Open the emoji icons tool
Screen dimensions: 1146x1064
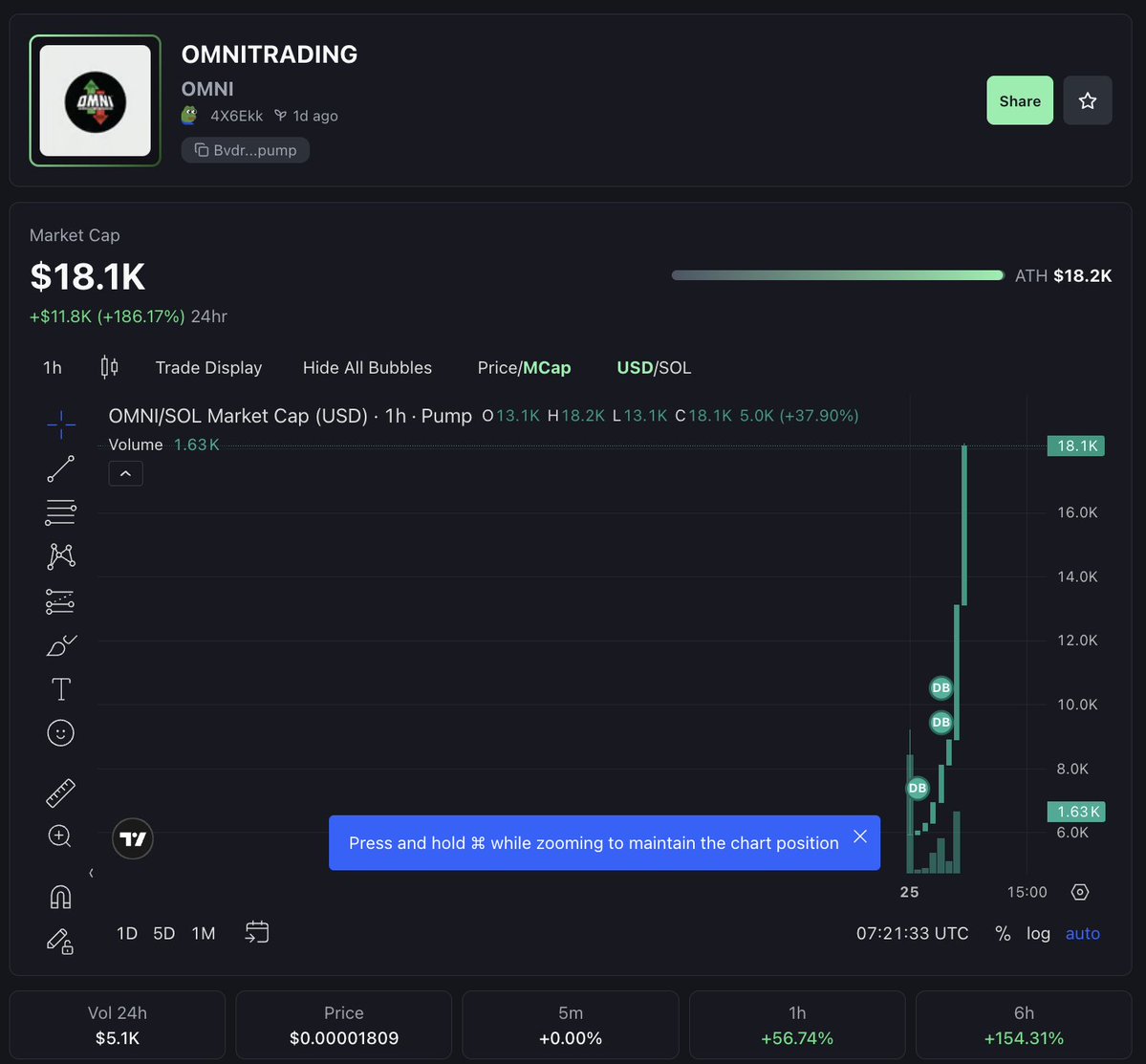tap(60, 733)
